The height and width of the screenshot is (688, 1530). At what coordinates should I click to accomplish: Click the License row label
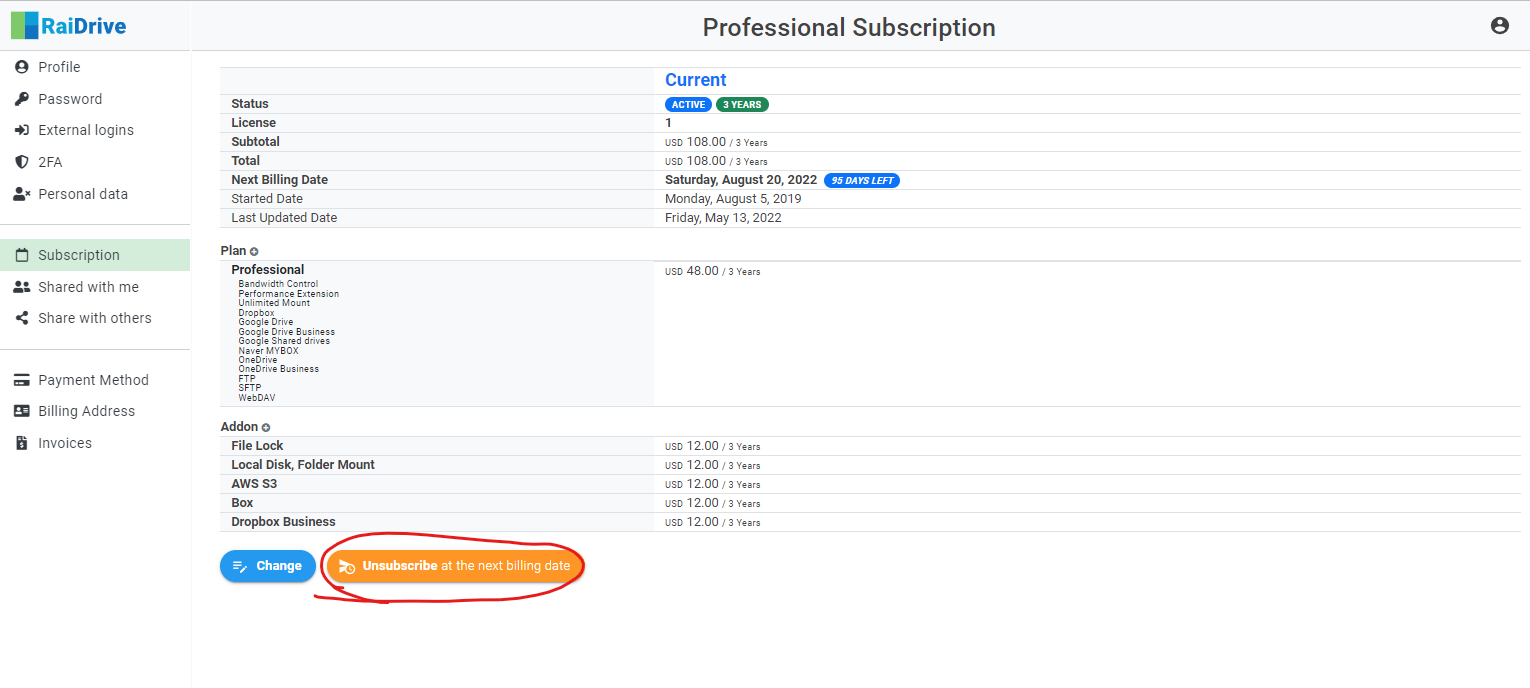pos(254,123)
